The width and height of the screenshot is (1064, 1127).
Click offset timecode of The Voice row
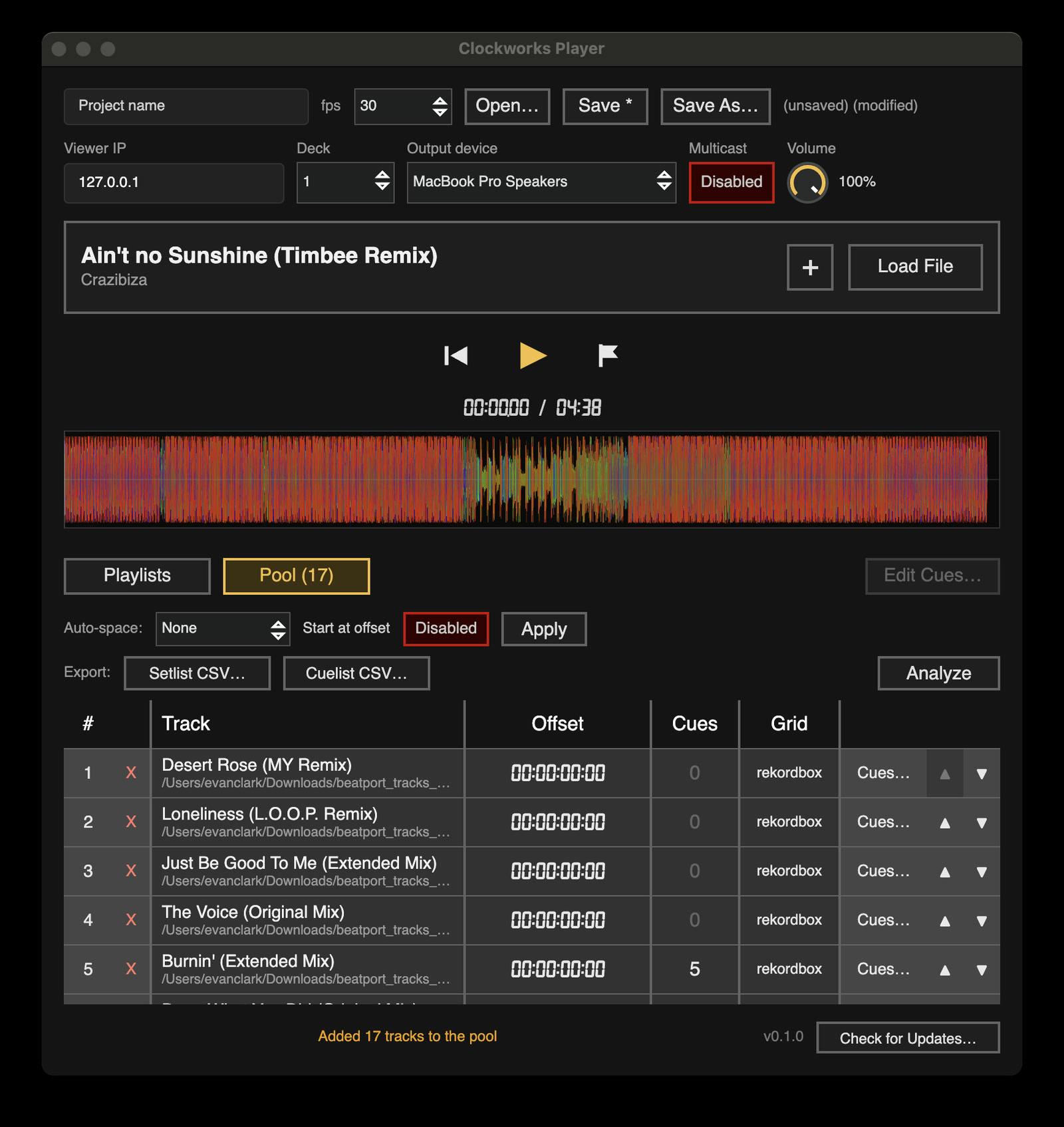pyautogui.click(x=558, y=921)
